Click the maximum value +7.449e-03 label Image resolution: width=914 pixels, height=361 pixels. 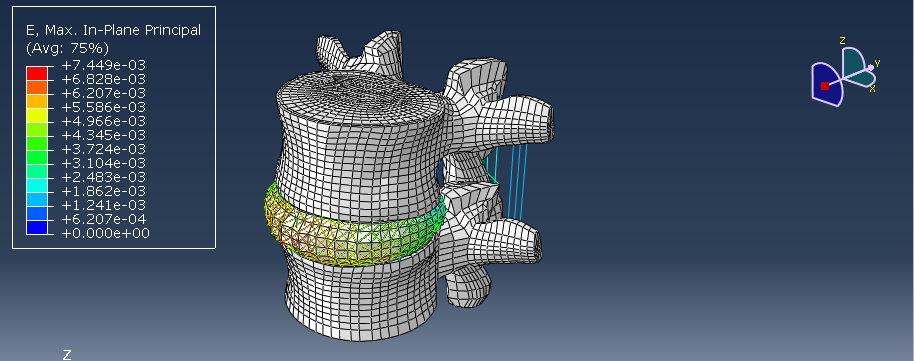tap(103, 65)
